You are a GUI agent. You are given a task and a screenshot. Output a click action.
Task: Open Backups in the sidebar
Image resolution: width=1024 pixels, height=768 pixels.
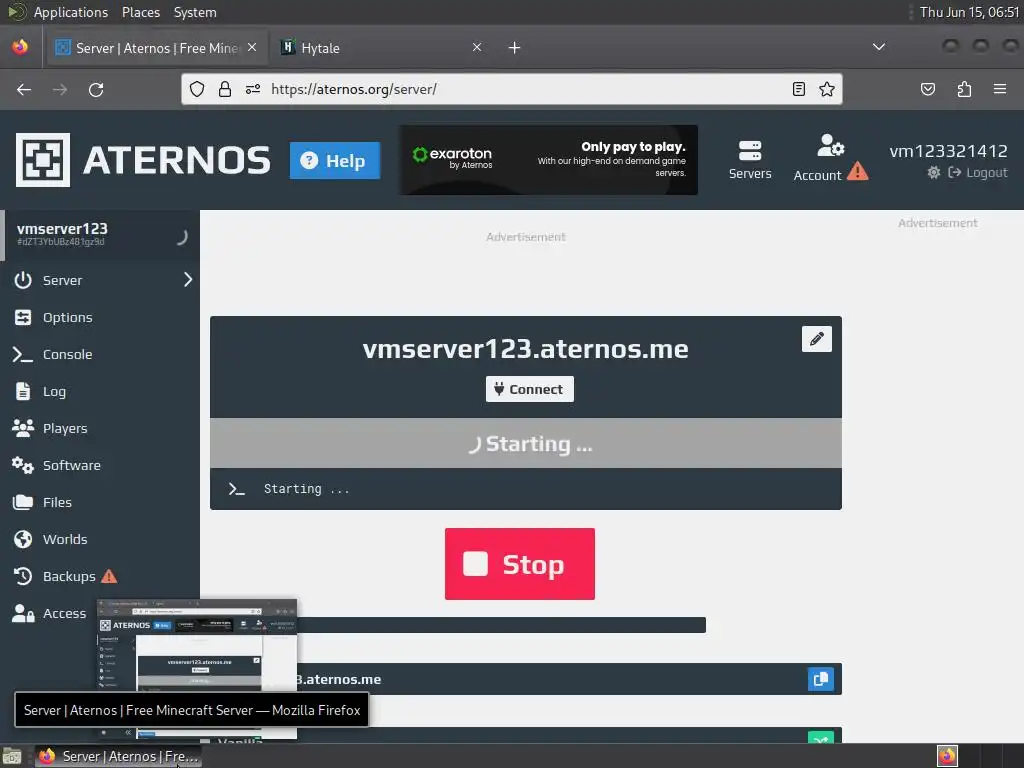pos(100,577)
